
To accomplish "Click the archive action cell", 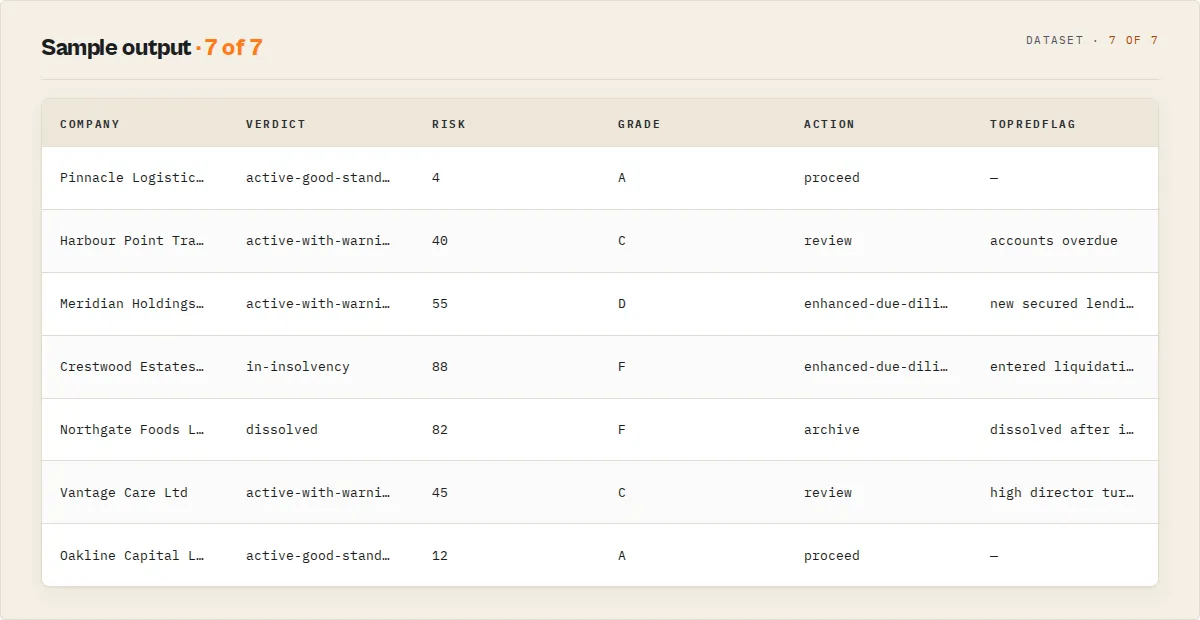I will [832, 430].
